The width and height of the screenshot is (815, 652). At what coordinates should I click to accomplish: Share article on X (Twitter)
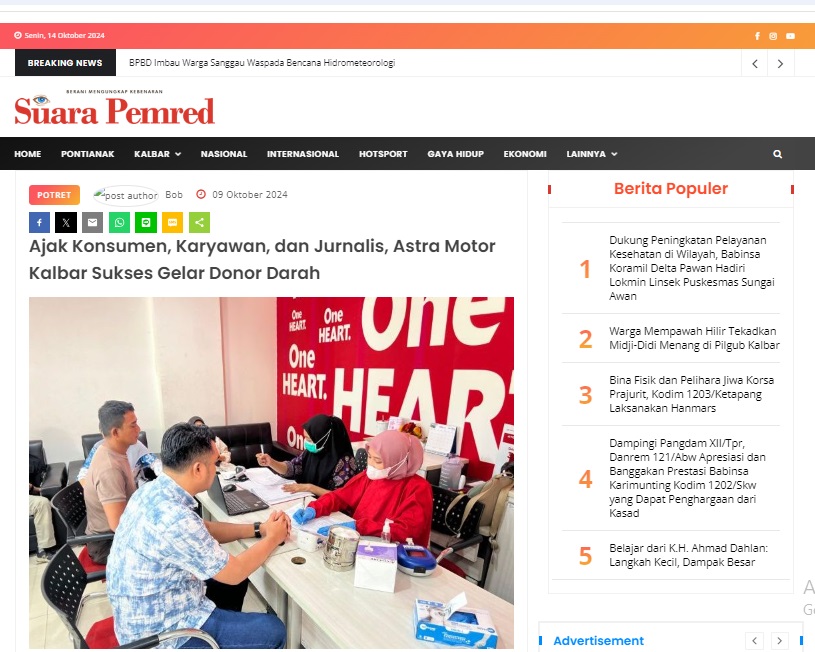click(66, 223)
